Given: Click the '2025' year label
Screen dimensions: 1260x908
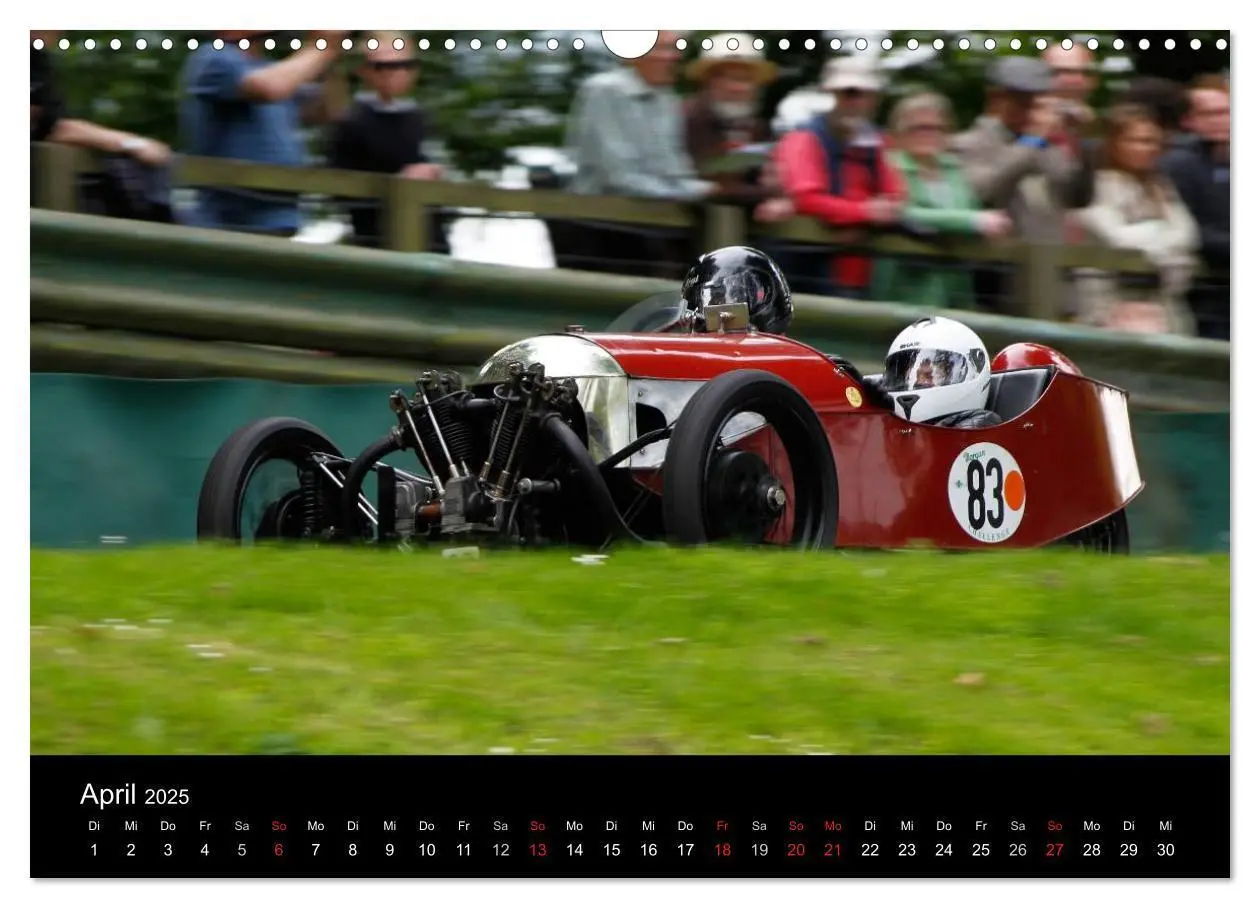Looking at the screenshot, I should click(167, 797).
